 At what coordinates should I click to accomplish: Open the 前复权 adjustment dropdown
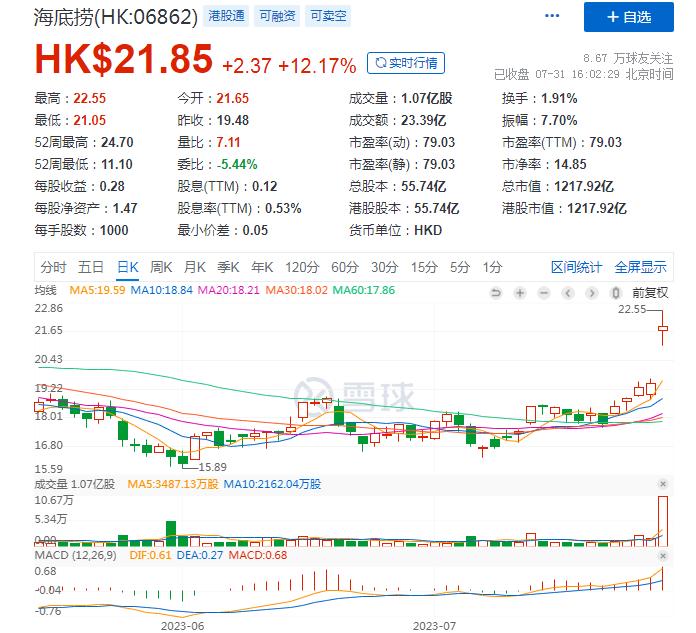(x=650, y=293)
